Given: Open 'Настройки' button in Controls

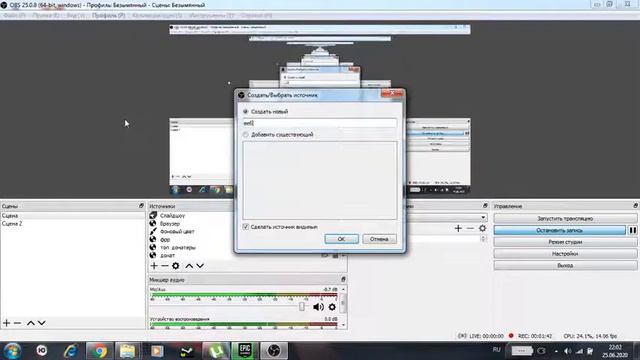Looking at the screenshot, I should coord(565,253).
